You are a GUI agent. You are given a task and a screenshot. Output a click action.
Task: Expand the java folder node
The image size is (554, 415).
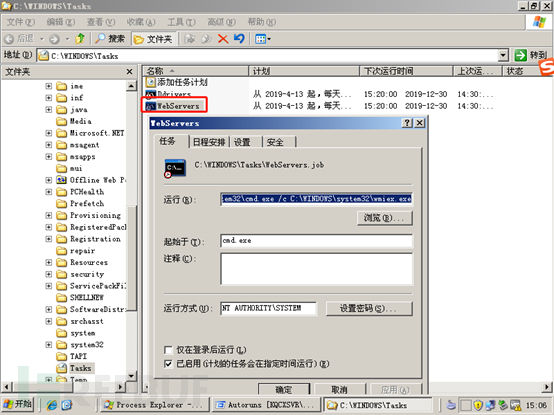click(x=49, y=109)
